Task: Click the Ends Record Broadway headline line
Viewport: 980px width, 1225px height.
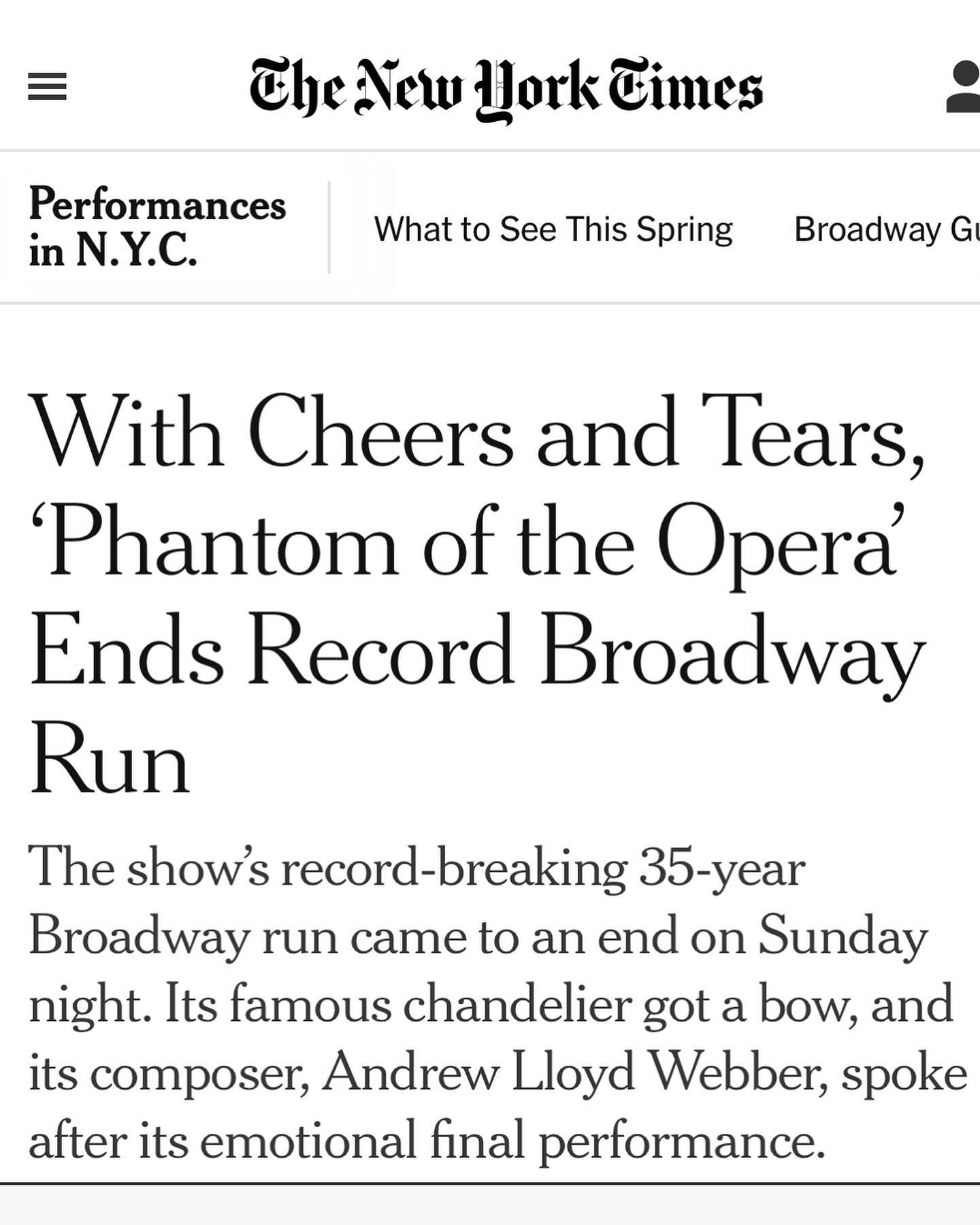Action: [x=477, y=650]
